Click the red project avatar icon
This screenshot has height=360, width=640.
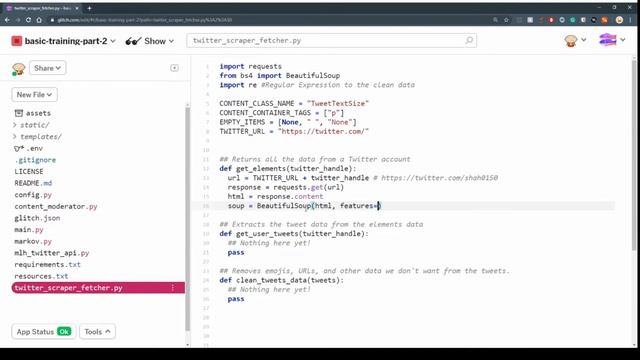click(x=17, y=41)
